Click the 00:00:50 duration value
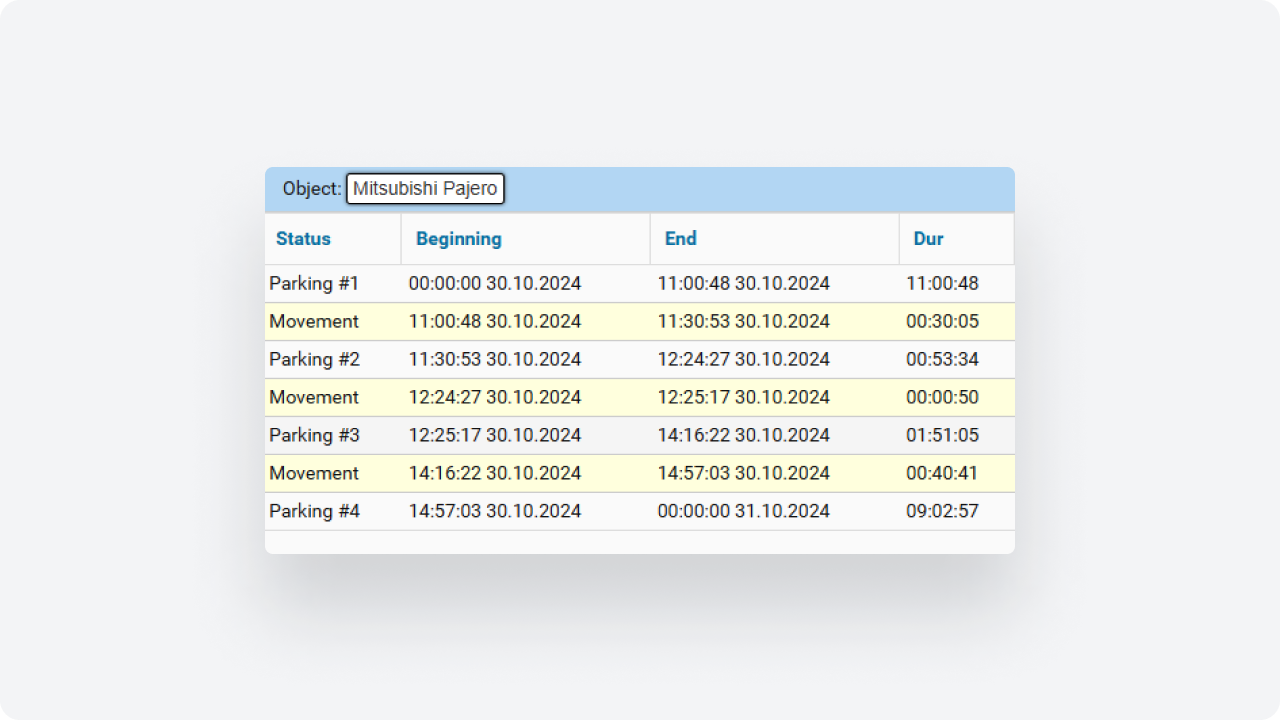1280x720 pixels. click(942, 398)
